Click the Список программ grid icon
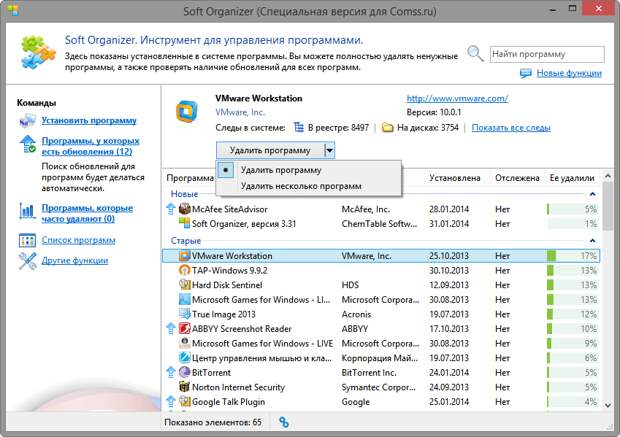The image size is (620, 437). click(x=27, y=240)
